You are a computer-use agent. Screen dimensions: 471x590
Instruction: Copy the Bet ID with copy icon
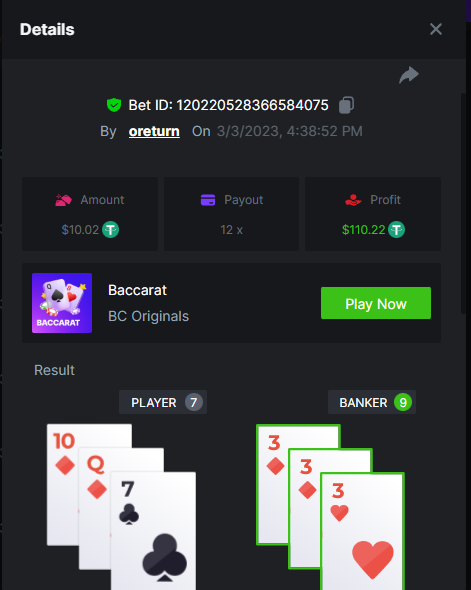[346, 105]
